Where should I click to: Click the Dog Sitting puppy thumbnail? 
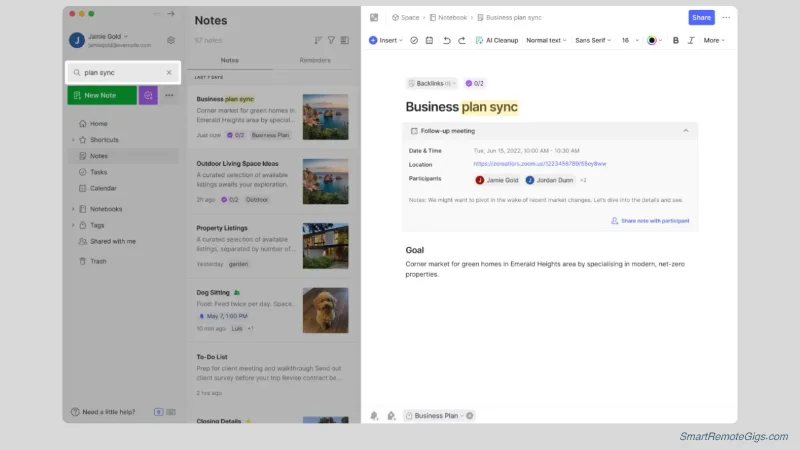coord(326,310)
